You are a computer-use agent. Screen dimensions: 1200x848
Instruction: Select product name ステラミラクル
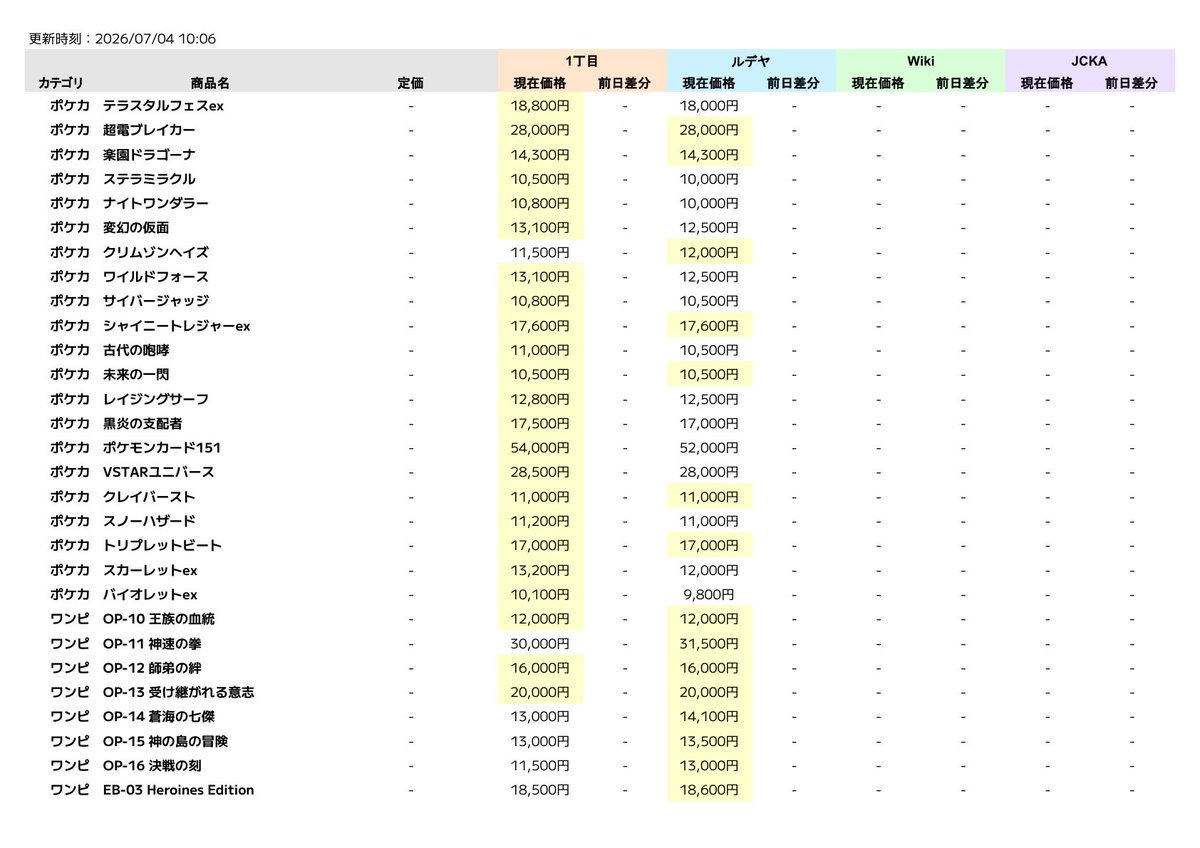coord(149,179)
